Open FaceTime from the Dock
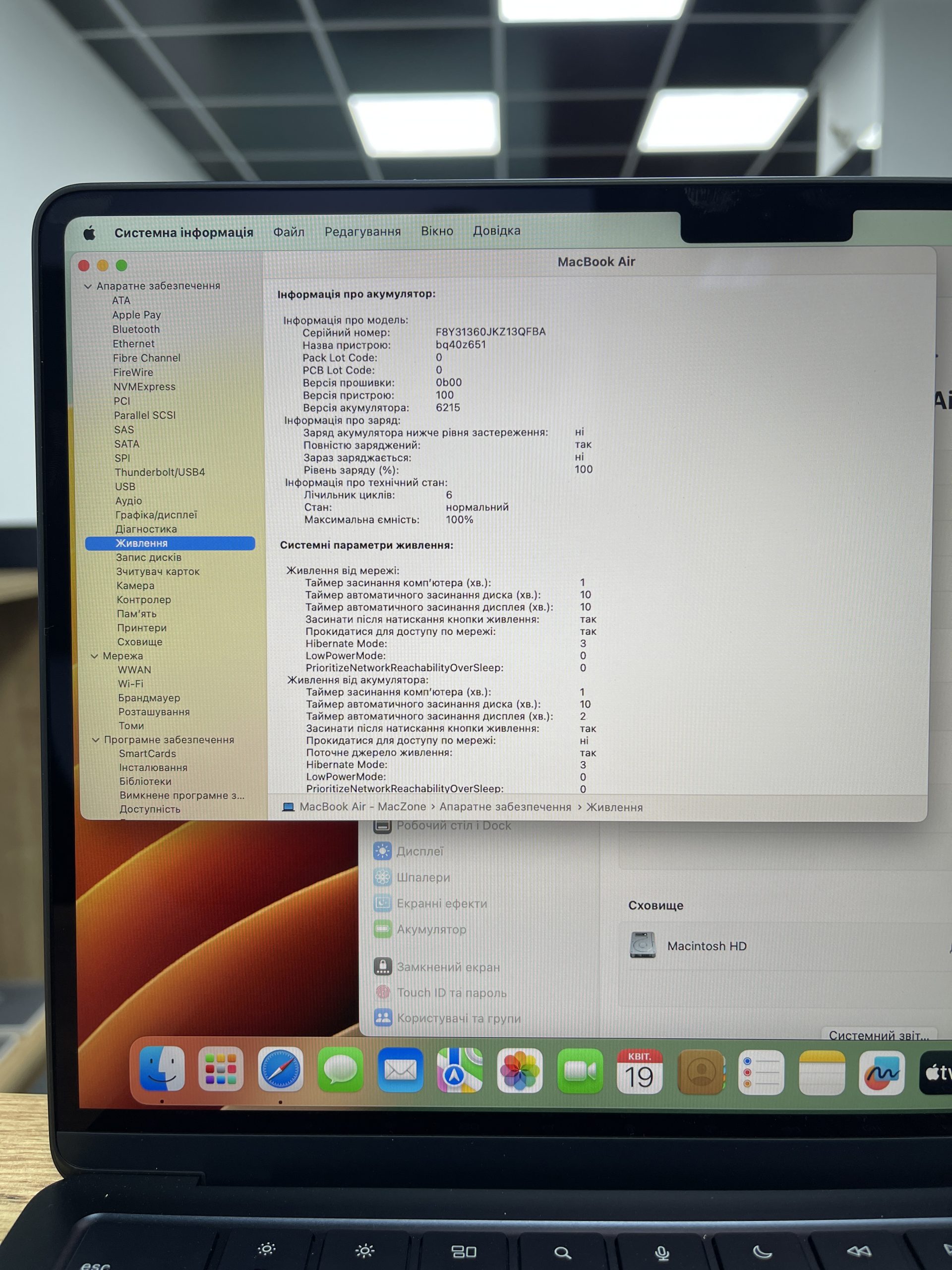952x1270 pixels. pos(580,1071)
